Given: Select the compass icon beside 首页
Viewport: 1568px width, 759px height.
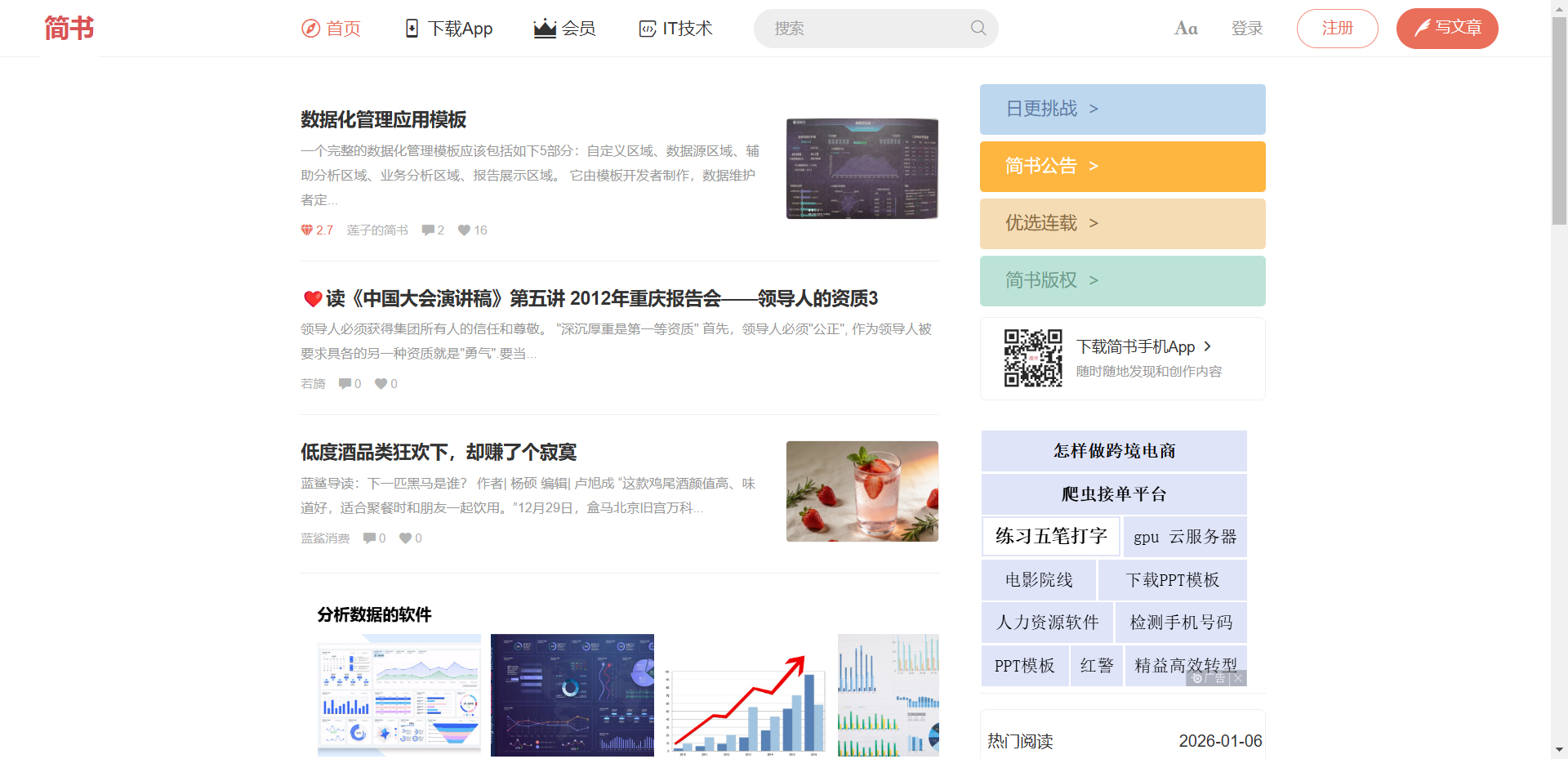Looking at the screenshot, I should point(310,28).
